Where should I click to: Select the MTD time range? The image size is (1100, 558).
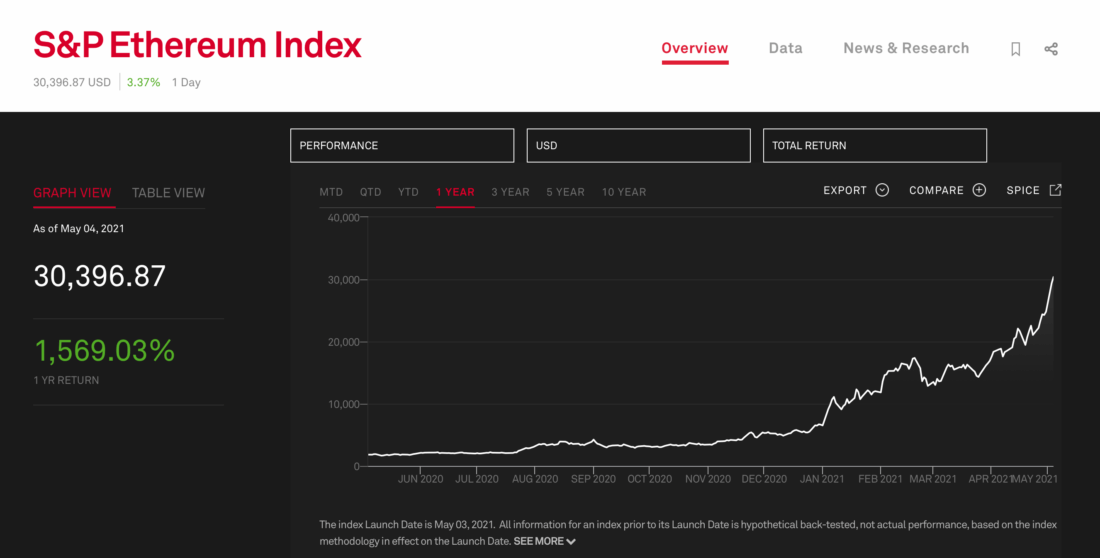tap(331, 192)
